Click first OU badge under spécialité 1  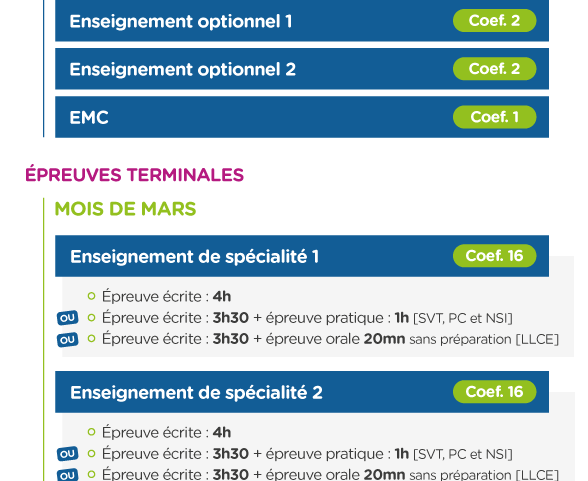[68, 318]
